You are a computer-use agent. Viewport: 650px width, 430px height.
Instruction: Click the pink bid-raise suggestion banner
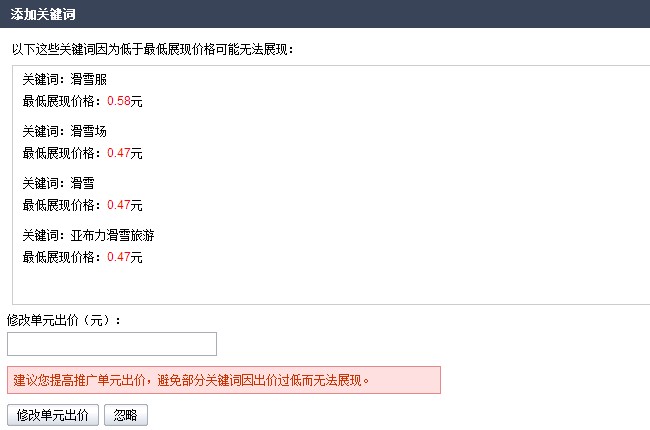coord(224,380)
